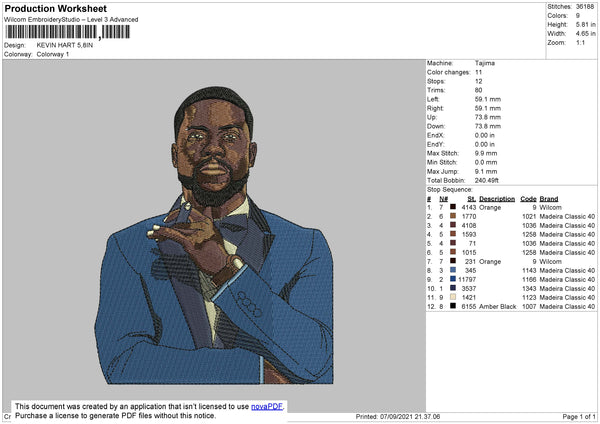
Task: Click the Stop Sequence heading
Action: coord(450,190)
